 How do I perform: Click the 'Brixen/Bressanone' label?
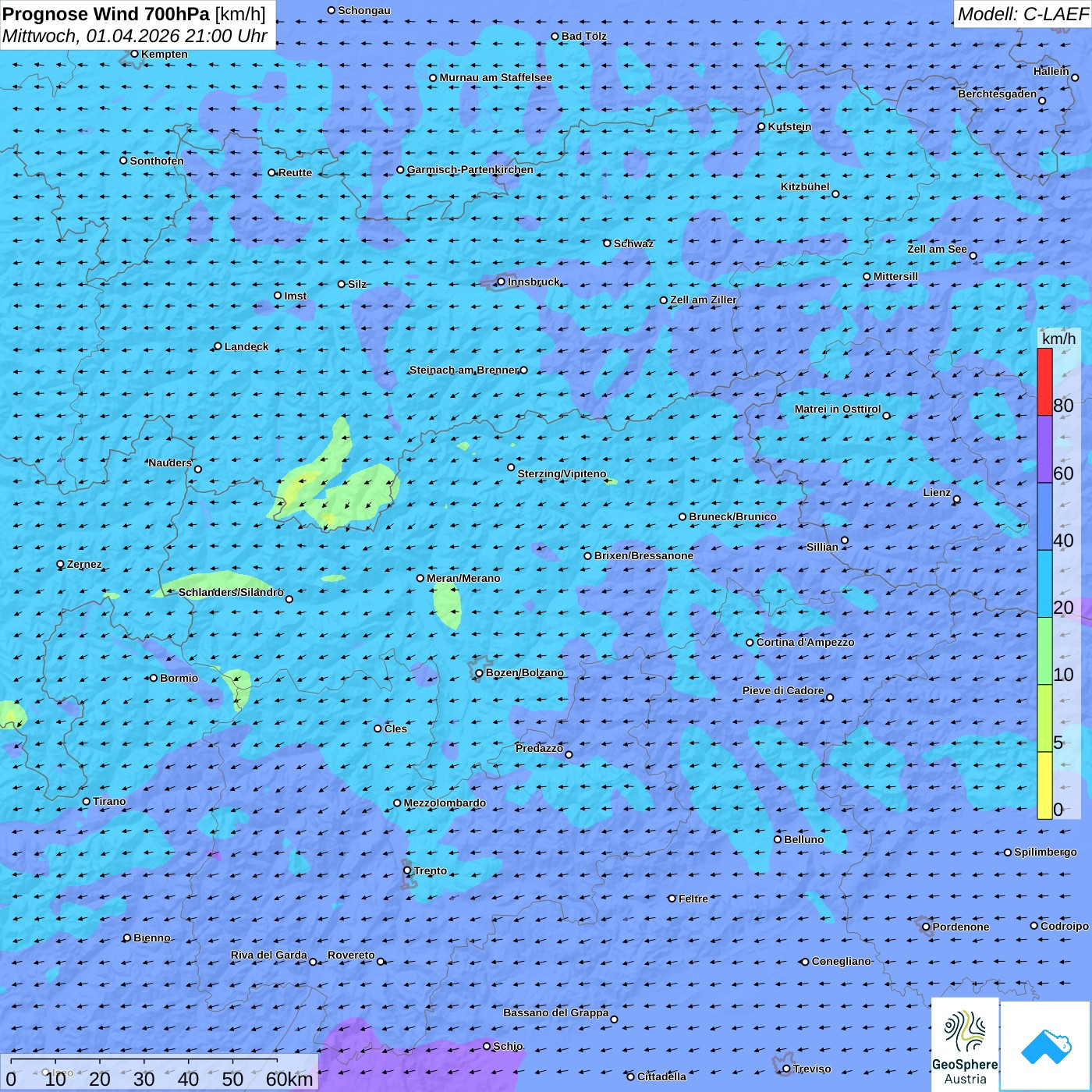coord(643,555)
